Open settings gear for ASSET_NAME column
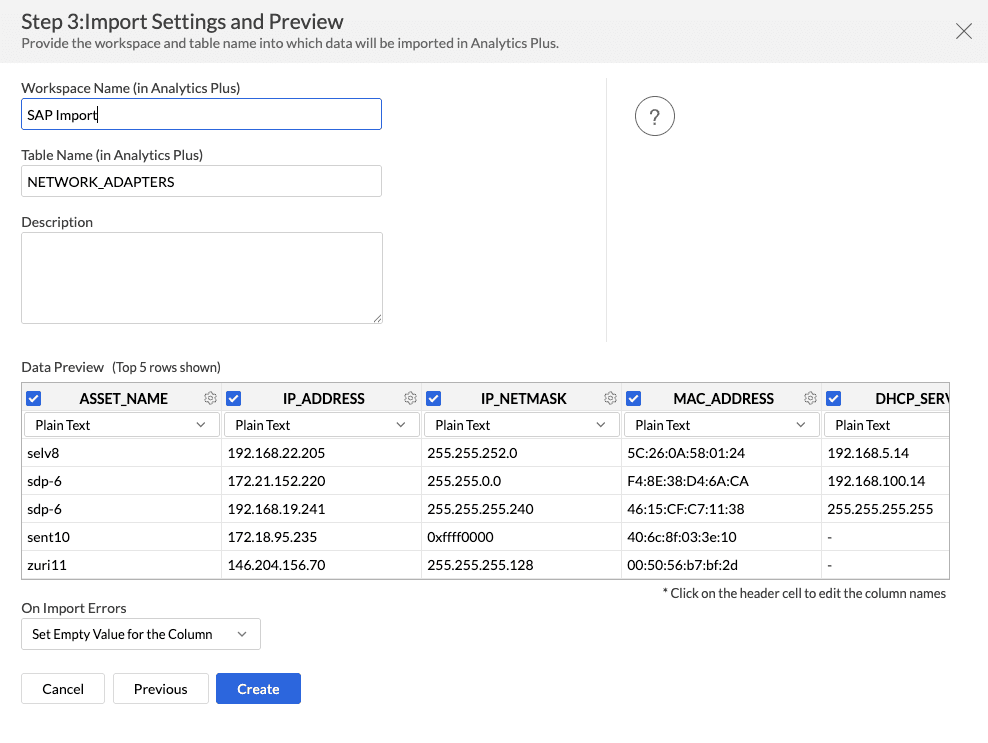988x743 pixels. tap(210, 398)
